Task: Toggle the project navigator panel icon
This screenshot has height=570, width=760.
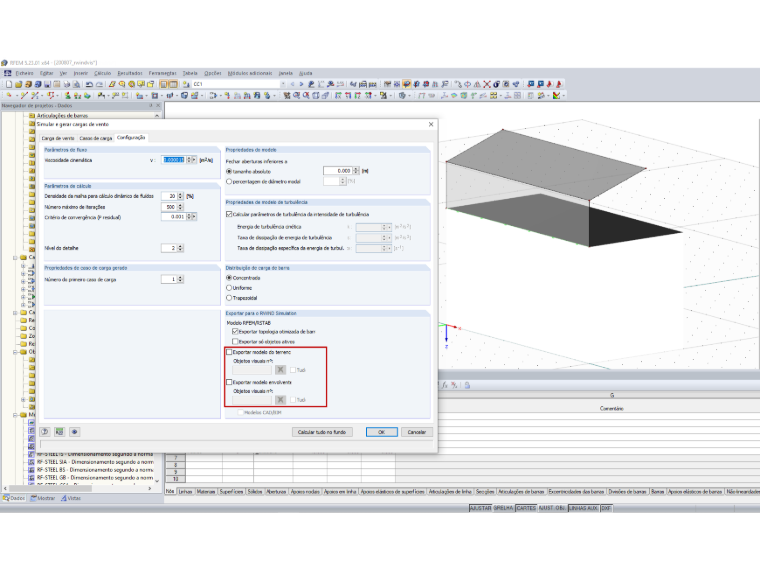Action: 164,84
